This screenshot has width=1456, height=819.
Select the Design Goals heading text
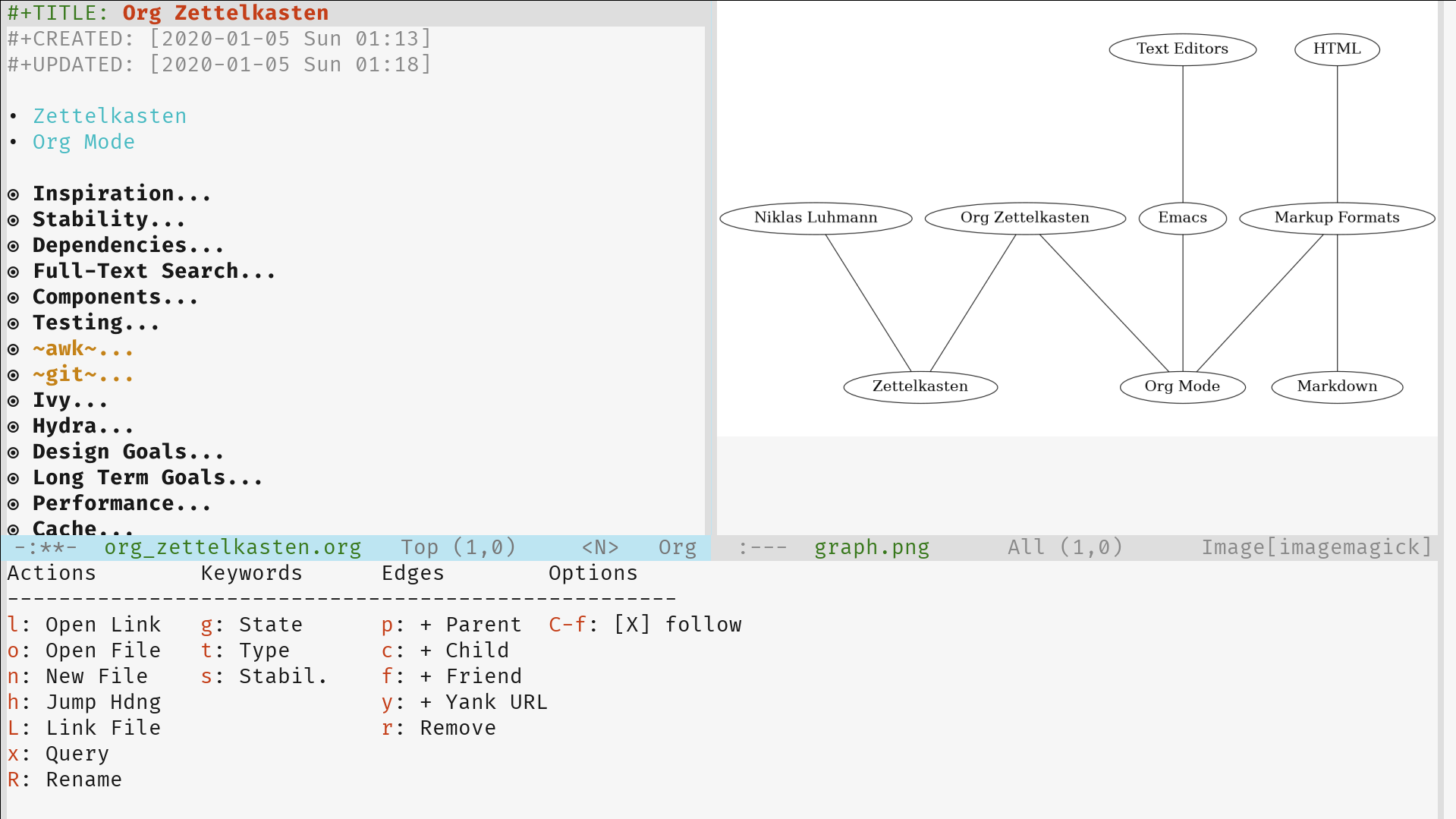tap(127, 452)
